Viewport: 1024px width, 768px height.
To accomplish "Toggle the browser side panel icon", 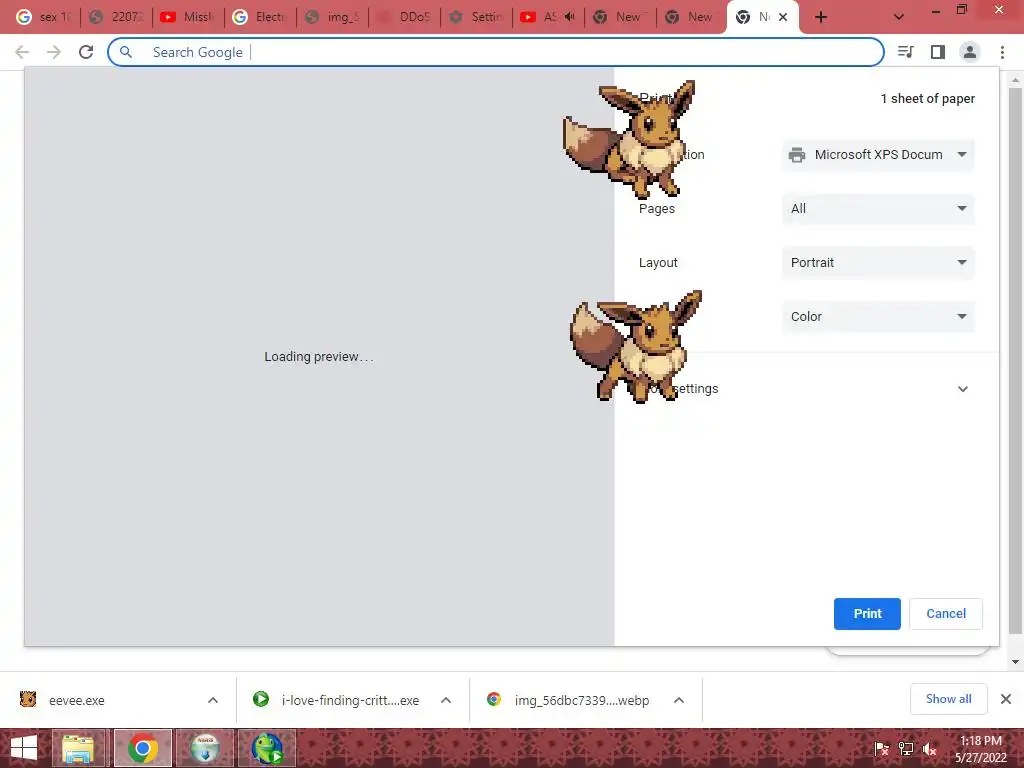I will [938, 52].
